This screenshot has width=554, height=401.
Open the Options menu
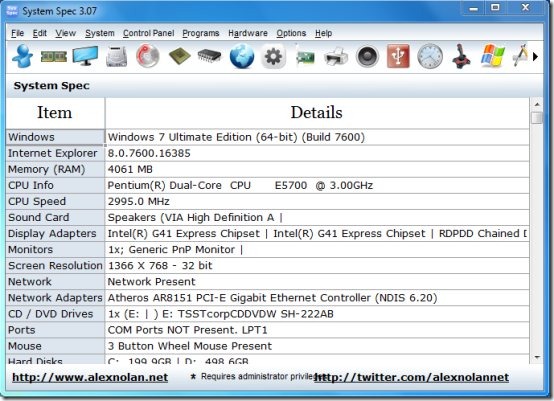coord(291,33)
